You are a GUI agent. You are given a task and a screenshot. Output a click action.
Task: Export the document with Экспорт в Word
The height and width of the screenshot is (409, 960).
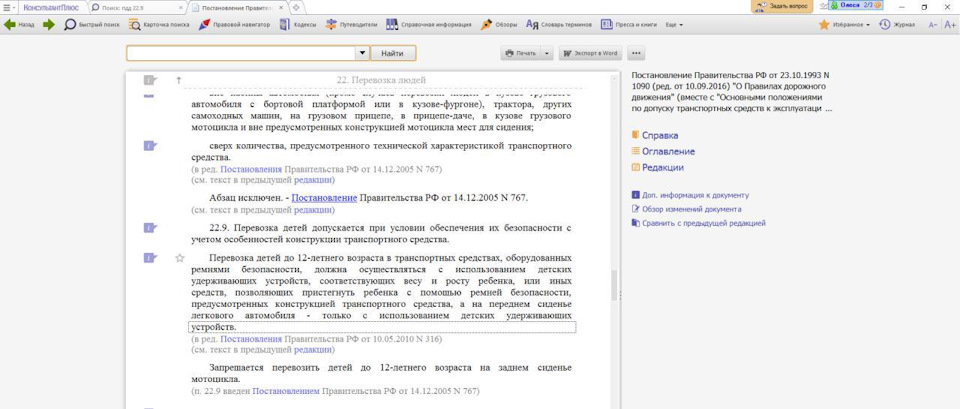coord(590,53)
